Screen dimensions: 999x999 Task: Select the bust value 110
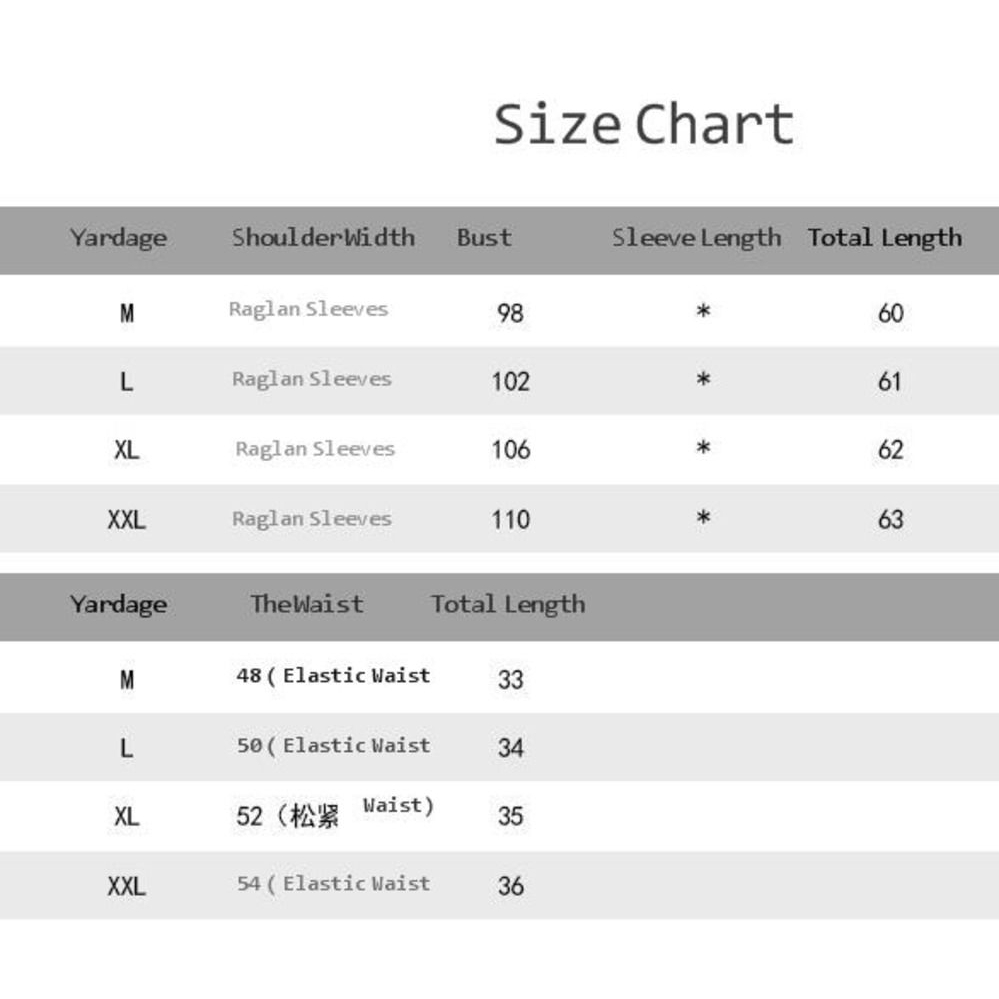tap(510, 519)
